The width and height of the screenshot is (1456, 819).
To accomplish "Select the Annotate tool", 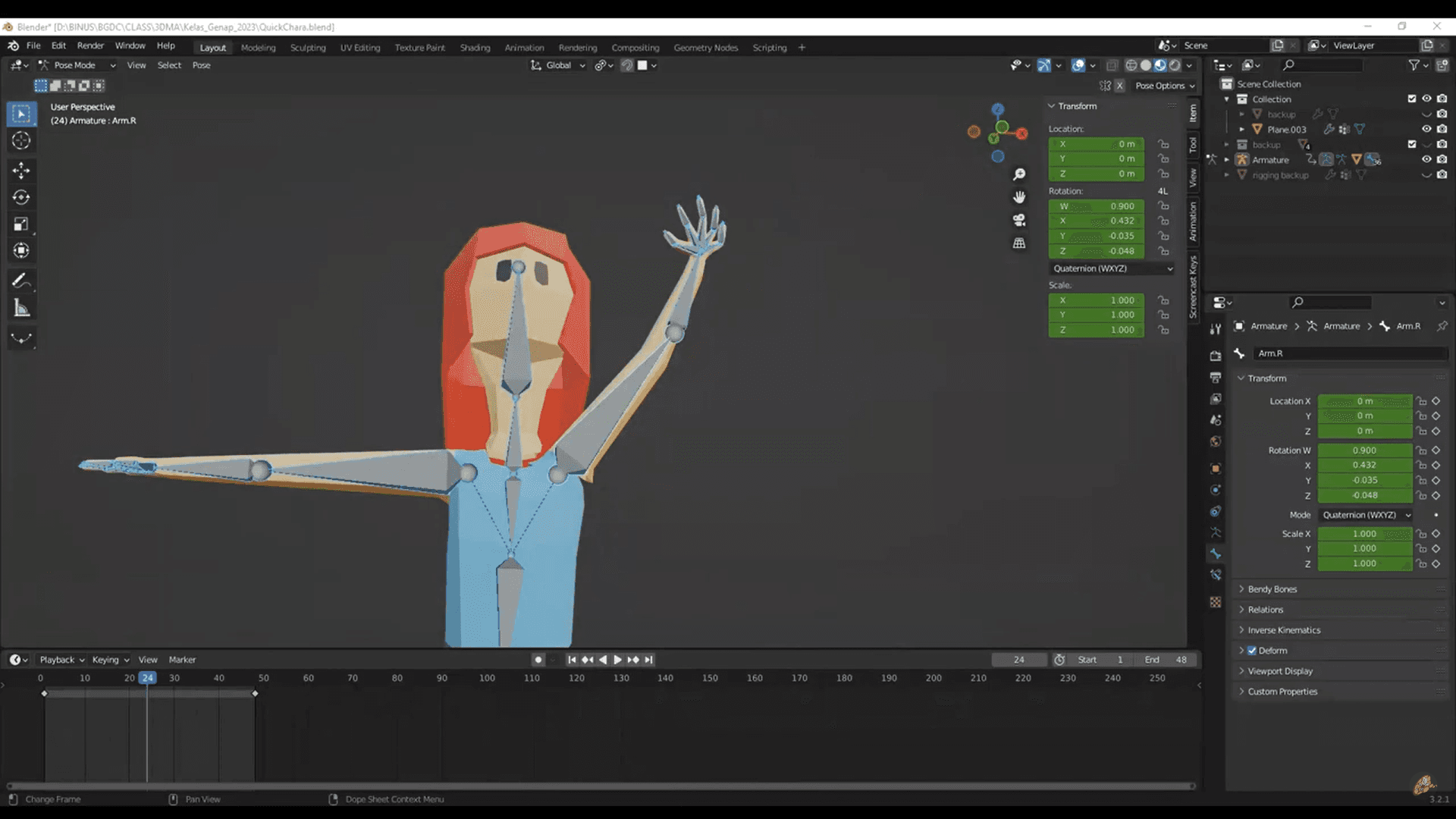I will [21, 280].
